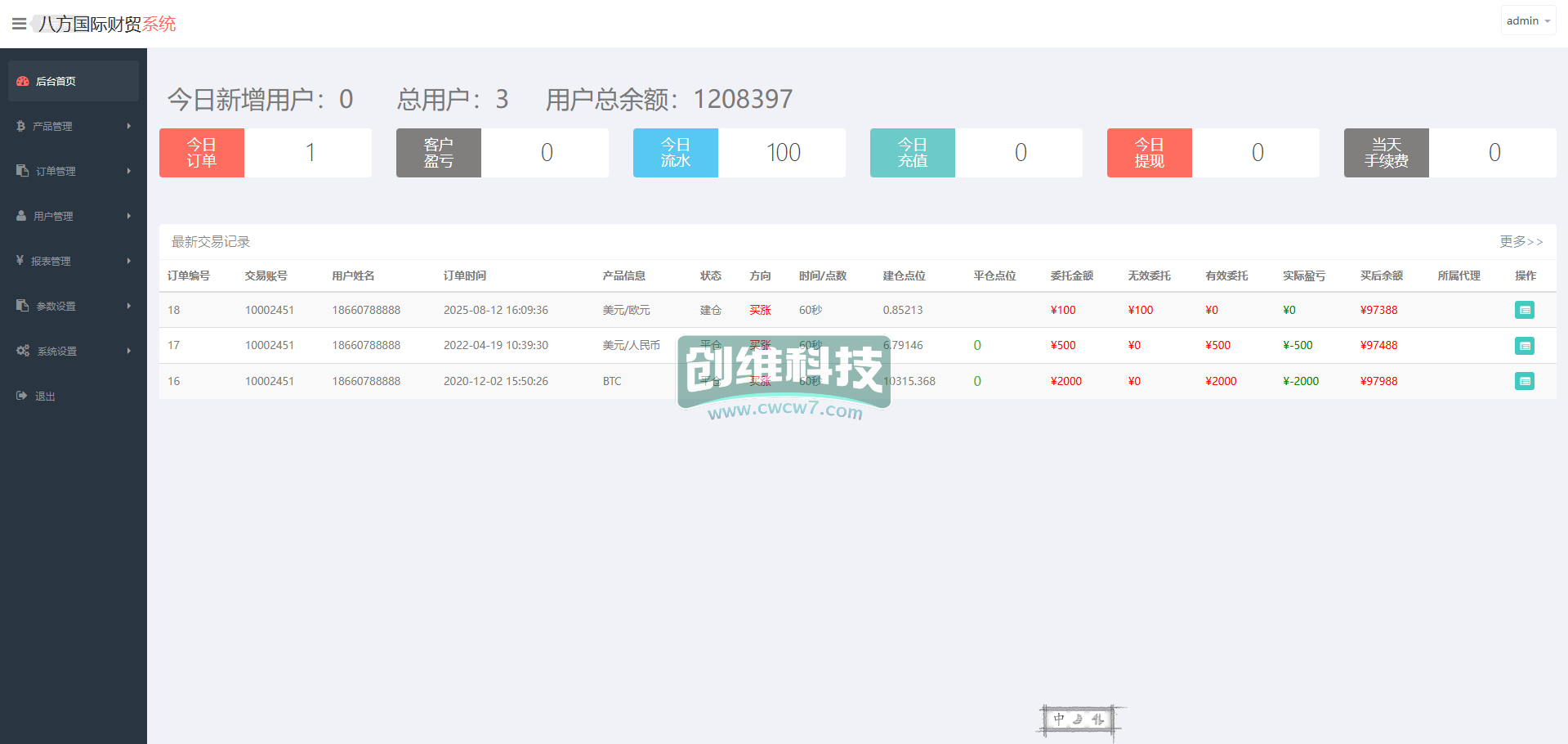Select the order time 2020-12-02 15:50:26

tap(496, 382)
